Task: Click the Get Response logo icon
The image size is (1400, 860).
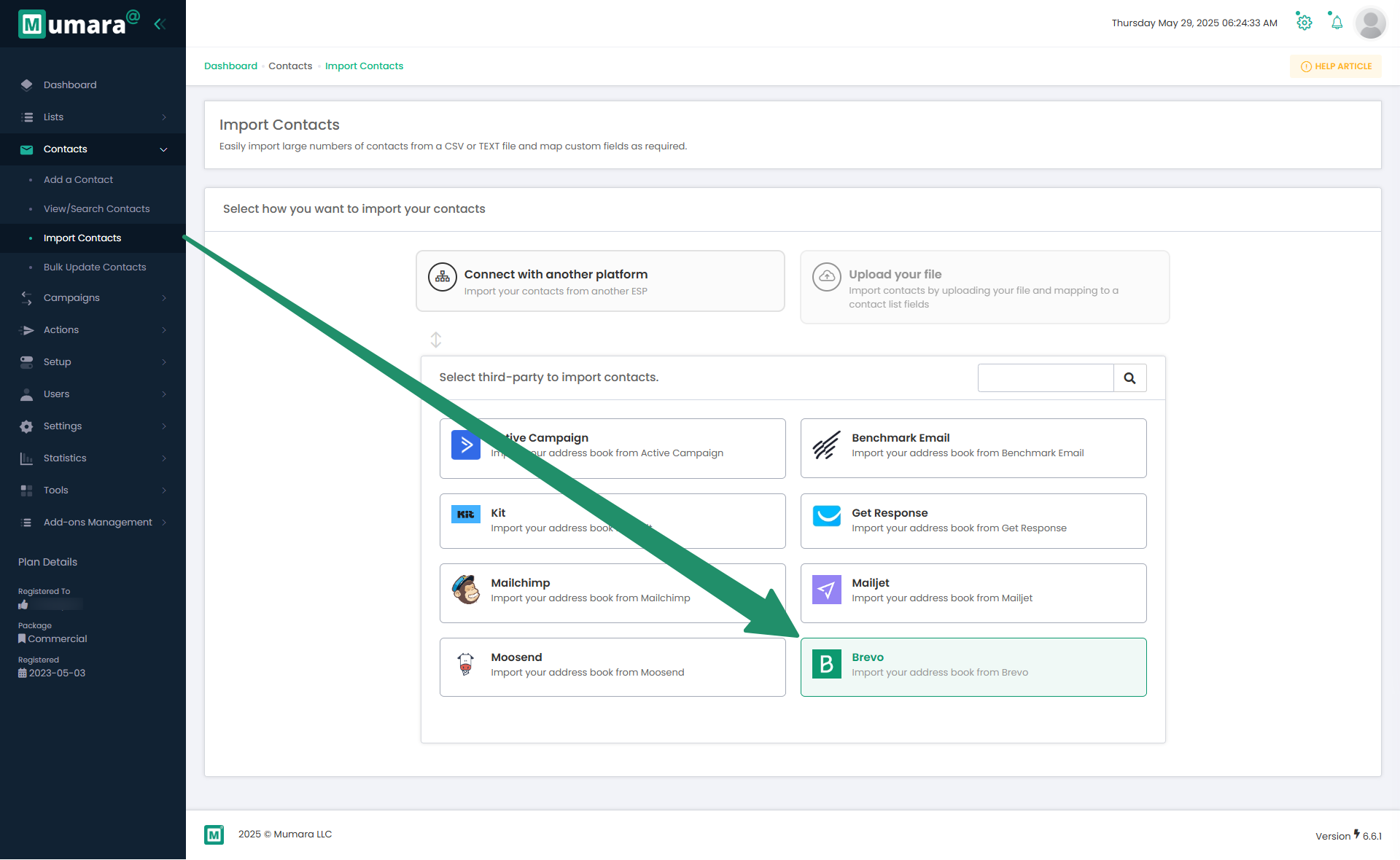Action: [827, 516]
